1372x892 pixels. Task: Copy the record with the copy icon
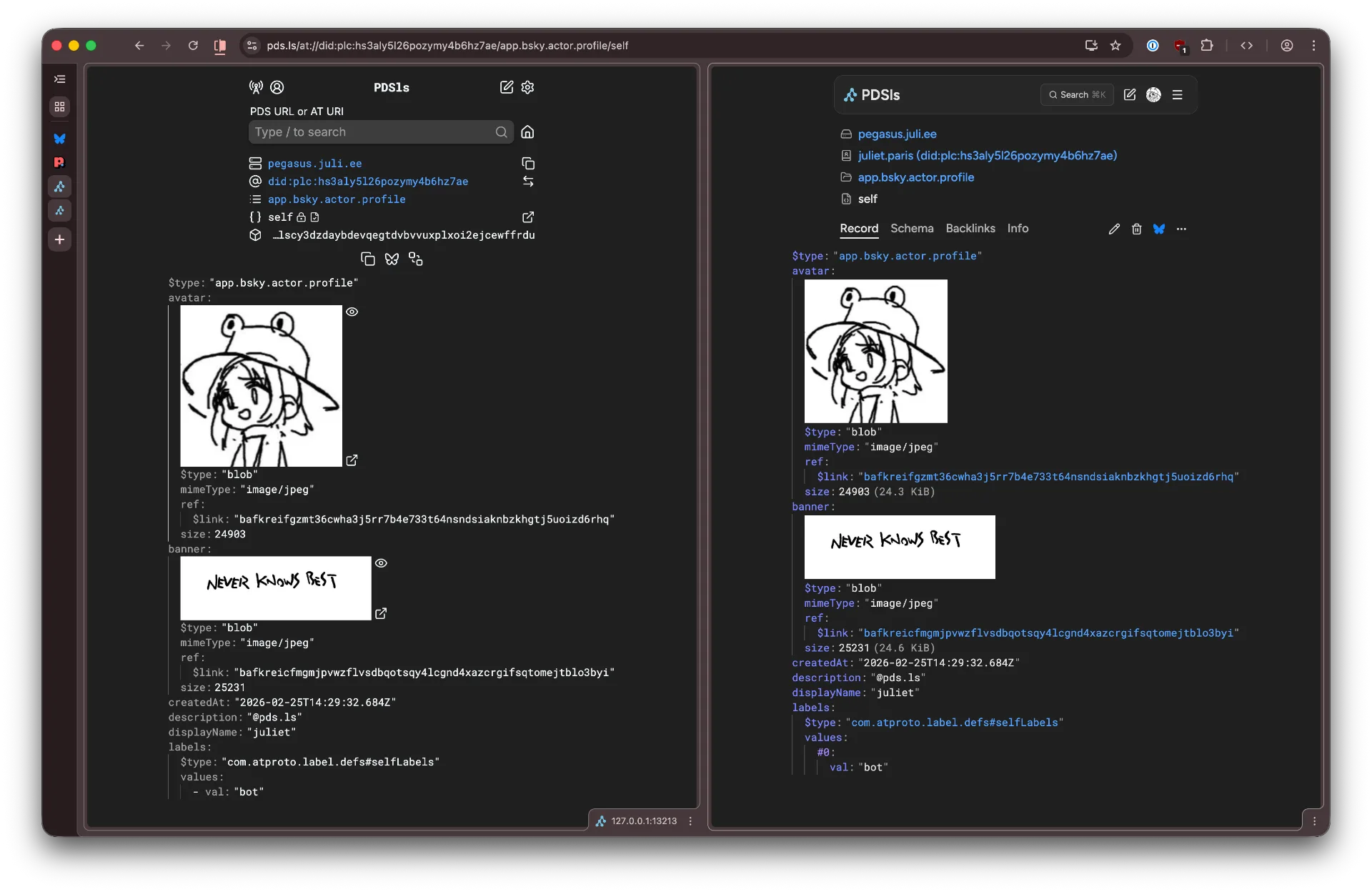[368, 259]
